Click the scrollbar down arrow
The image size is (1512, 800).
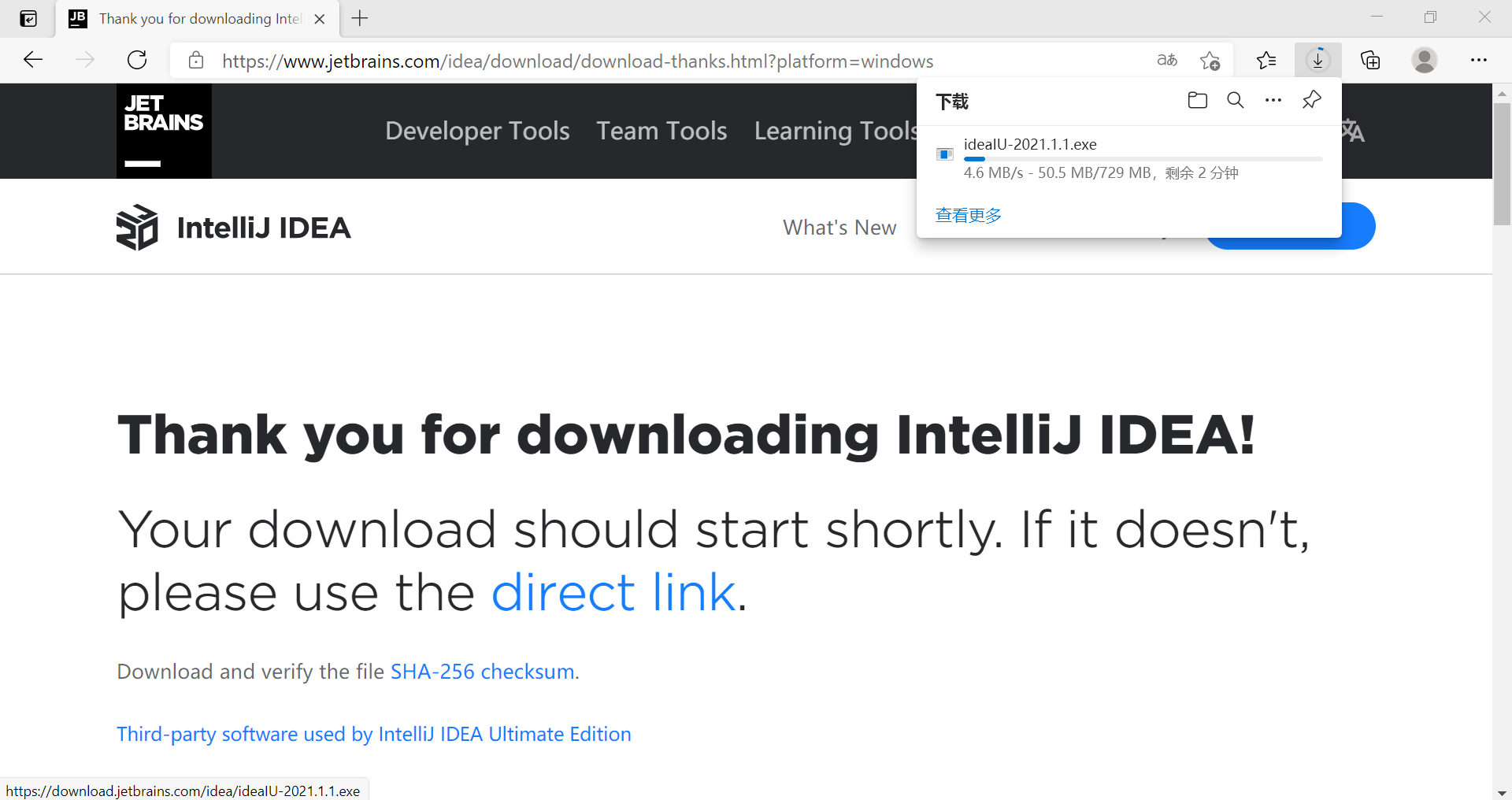(1502, 792)
